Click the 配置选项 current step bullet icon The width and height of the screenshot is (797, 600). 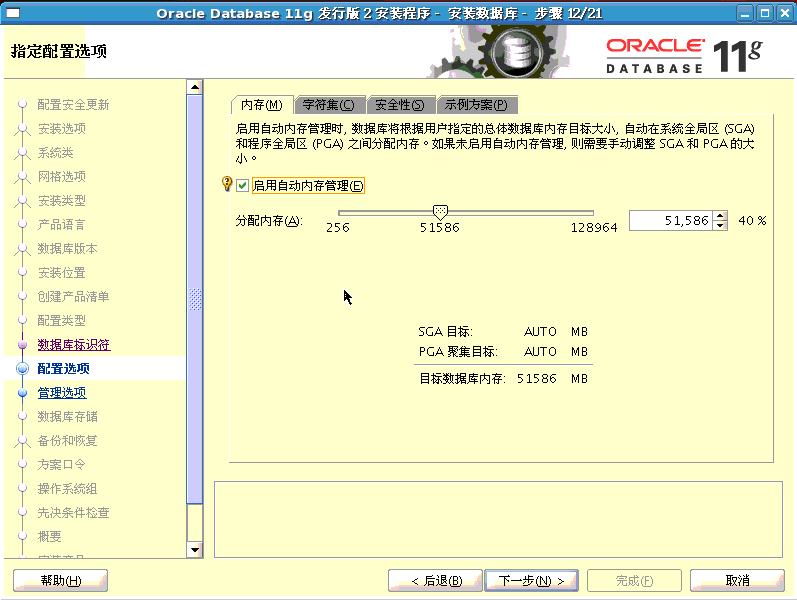22,369
